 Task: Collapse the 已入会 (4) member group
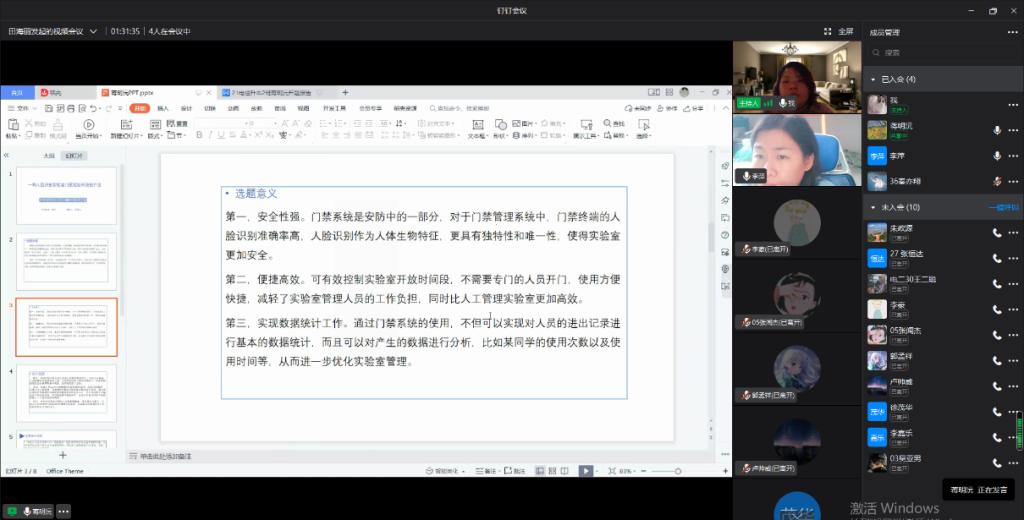[873, 78]
